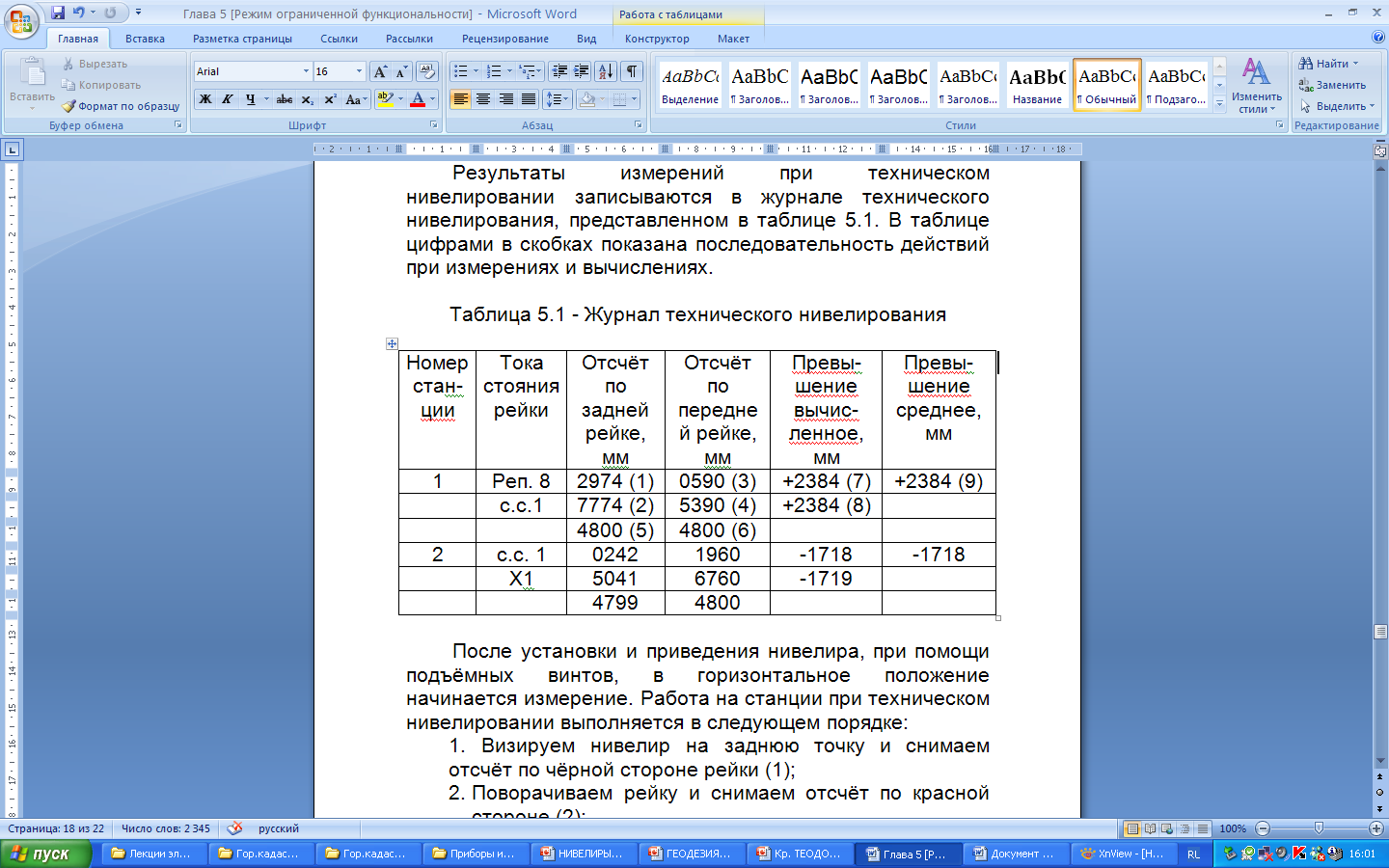Apply strikethrough formatting
The width and height of the screenshot is (1389, 868).
click(x=284, y=99)
